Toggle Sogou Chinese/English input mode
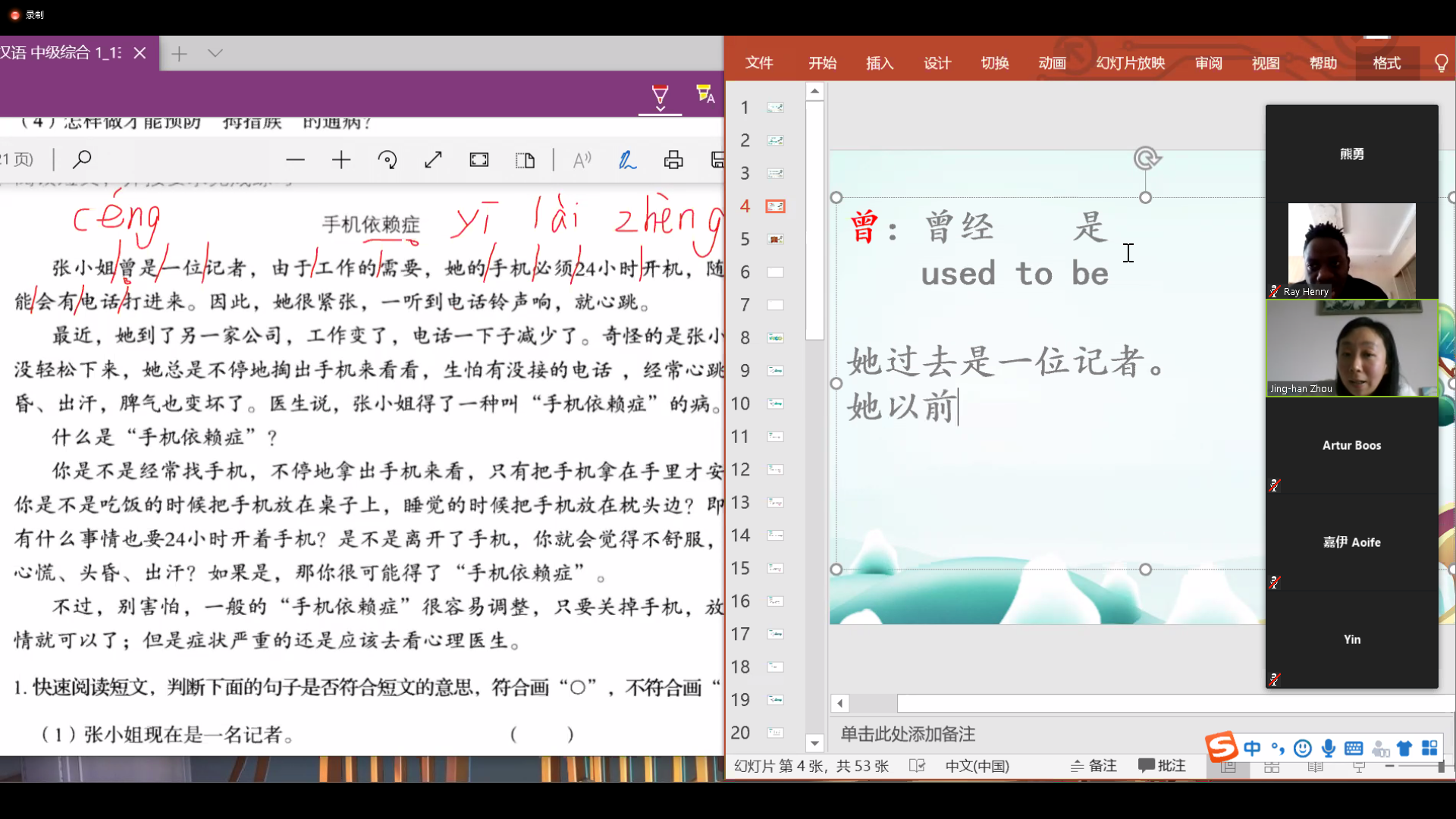This screenshot has height=819, width=1456. 1252,748
